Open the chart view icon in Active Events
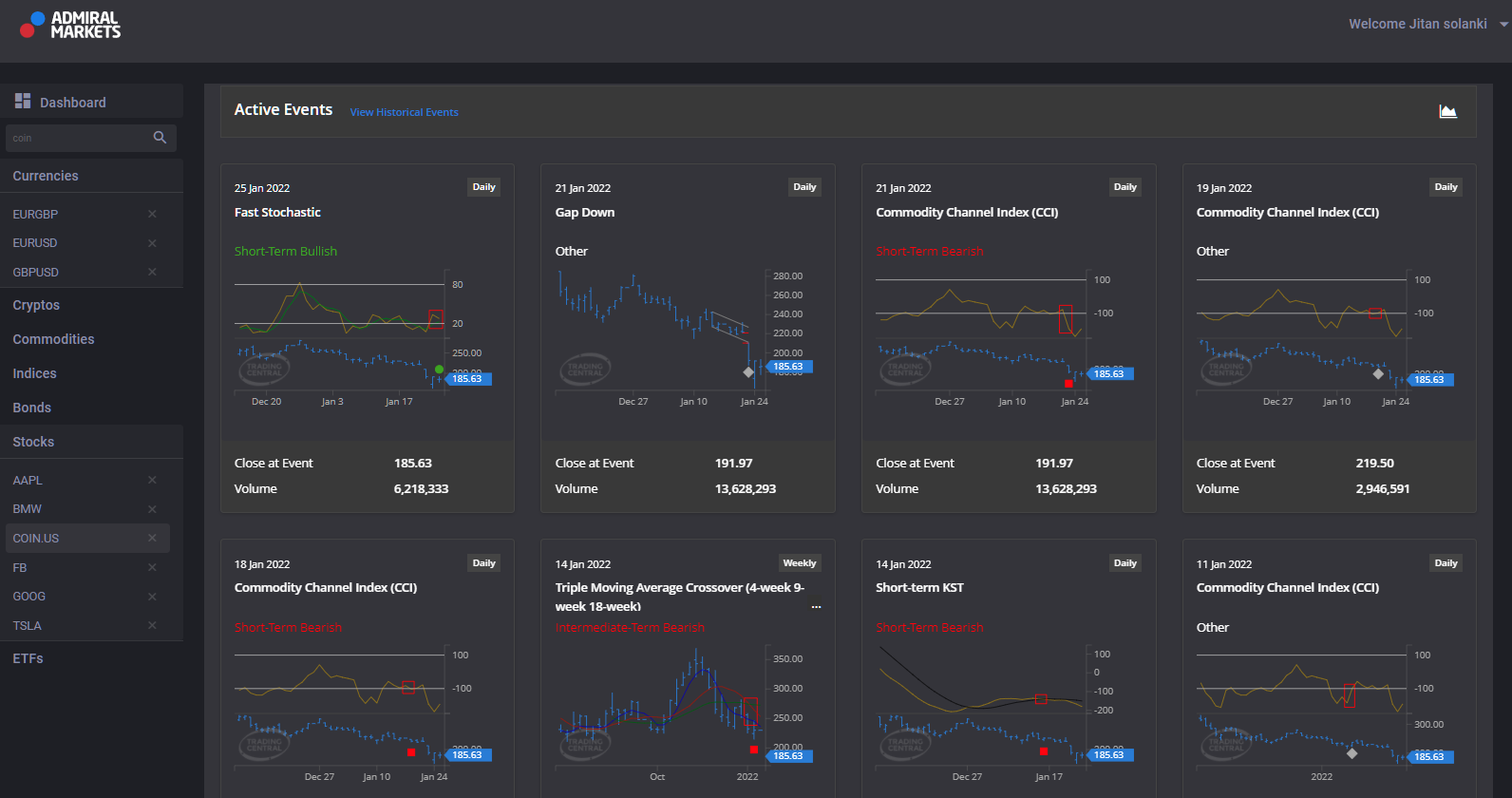Image resolution: width=1512 pixels, height=798 pixels. tap(1447, 112)
